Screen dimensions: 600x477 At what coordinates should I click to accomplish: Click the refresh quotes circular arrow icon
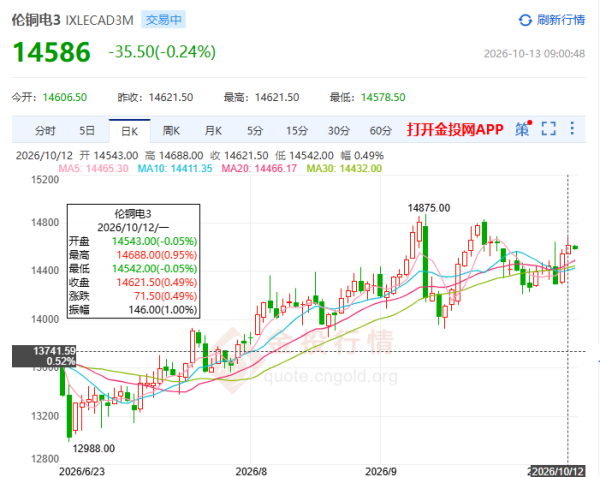(525, 20)
